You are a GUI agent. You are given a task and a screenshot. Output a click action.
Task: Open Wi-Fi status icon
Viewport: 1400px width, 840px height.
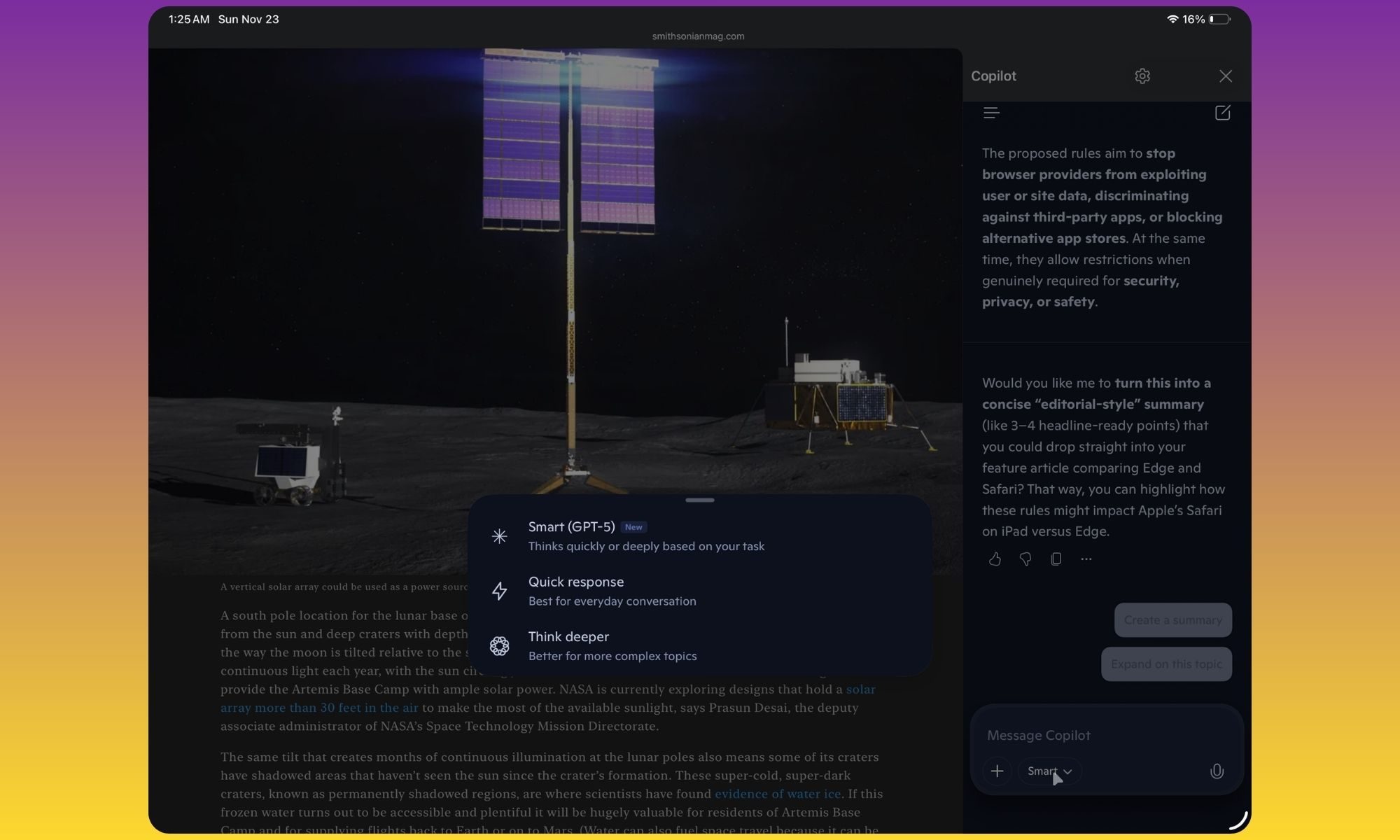pos(1172,19)
